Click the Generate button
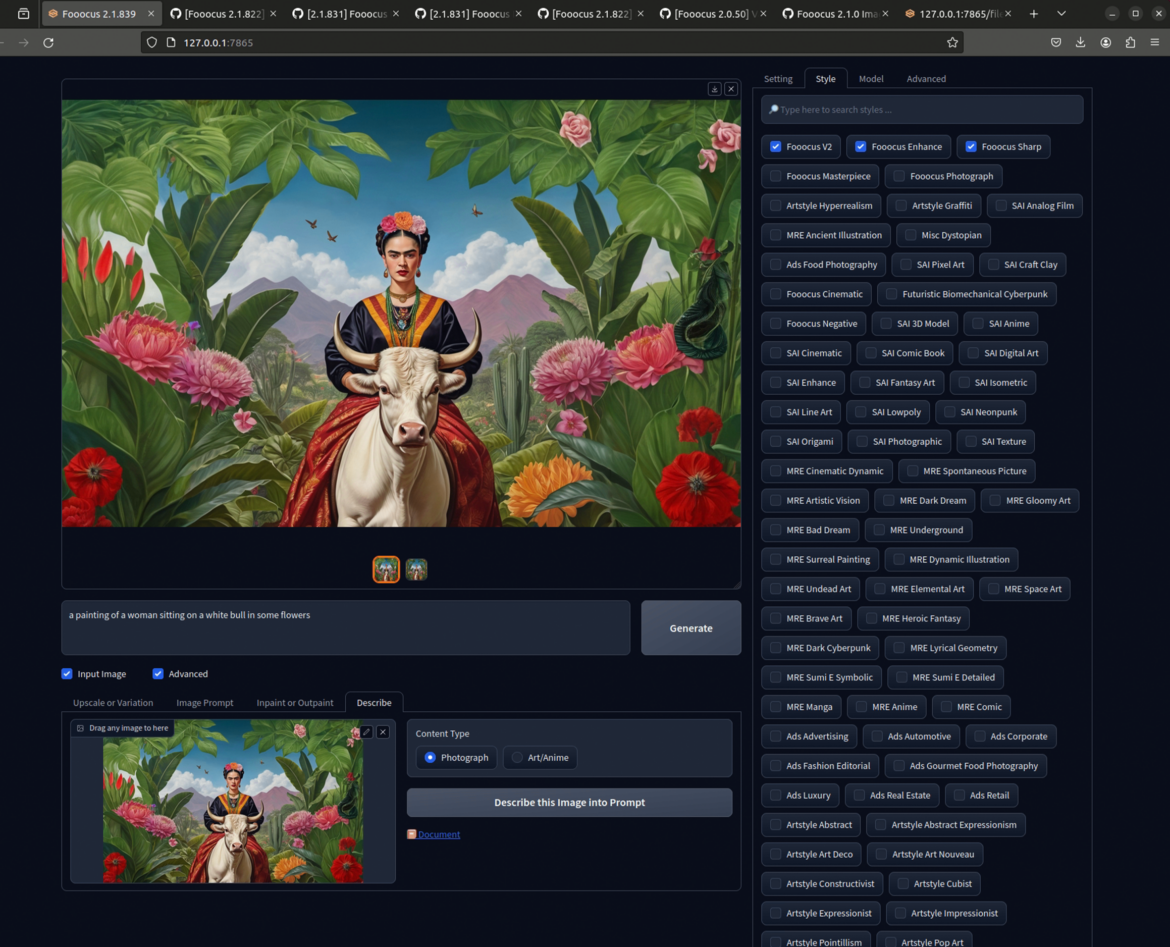The height and width of the screenshot is (947, 1170). click(x=691, y=628)
